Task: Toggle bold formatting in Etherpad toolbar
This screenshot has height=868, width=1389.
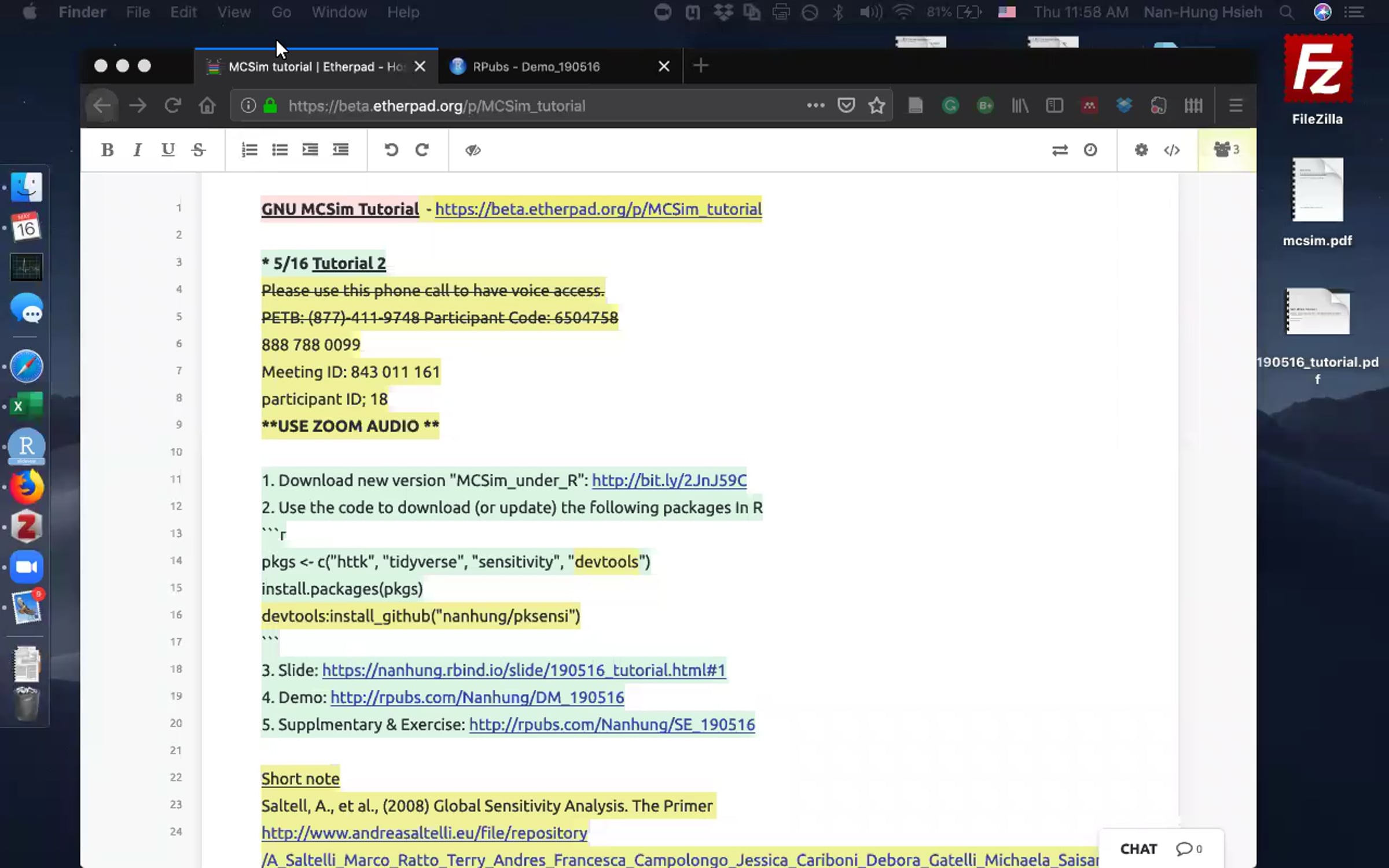Action: tap(107, 150)
